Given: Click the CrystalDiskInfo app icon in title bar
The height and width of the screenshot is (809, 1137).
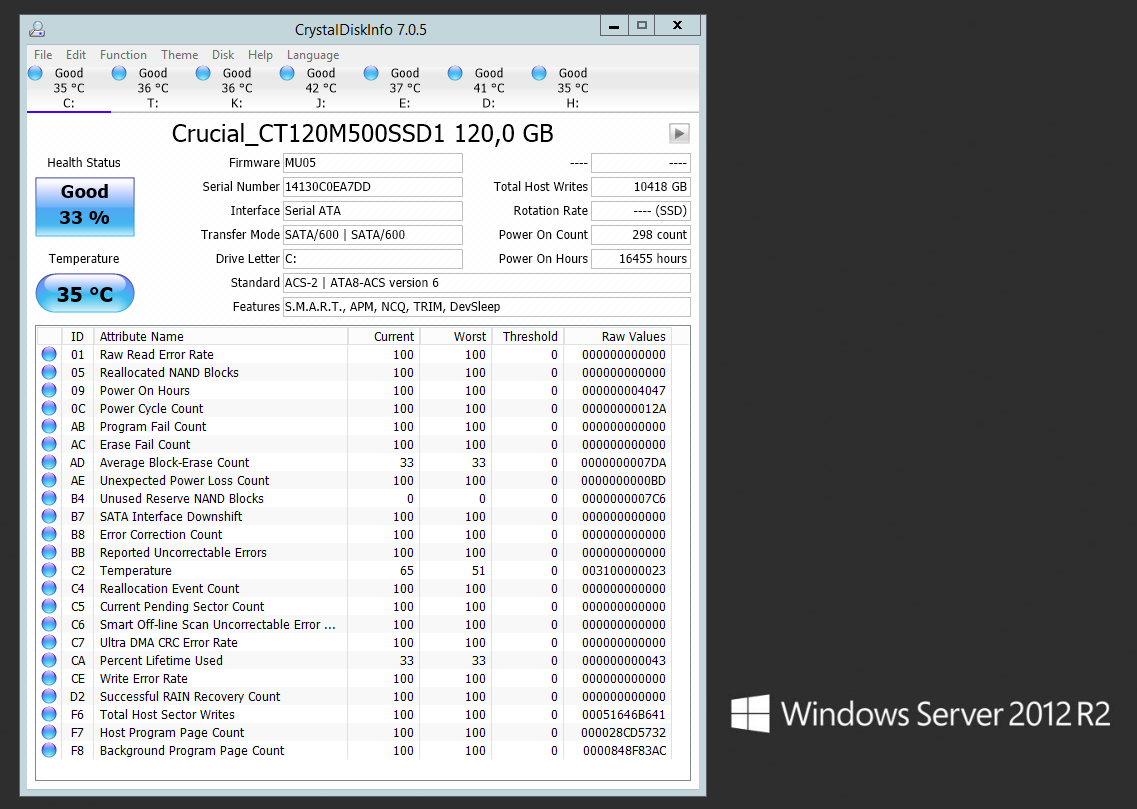Looking at the screenshot, I should coord(36,28).
